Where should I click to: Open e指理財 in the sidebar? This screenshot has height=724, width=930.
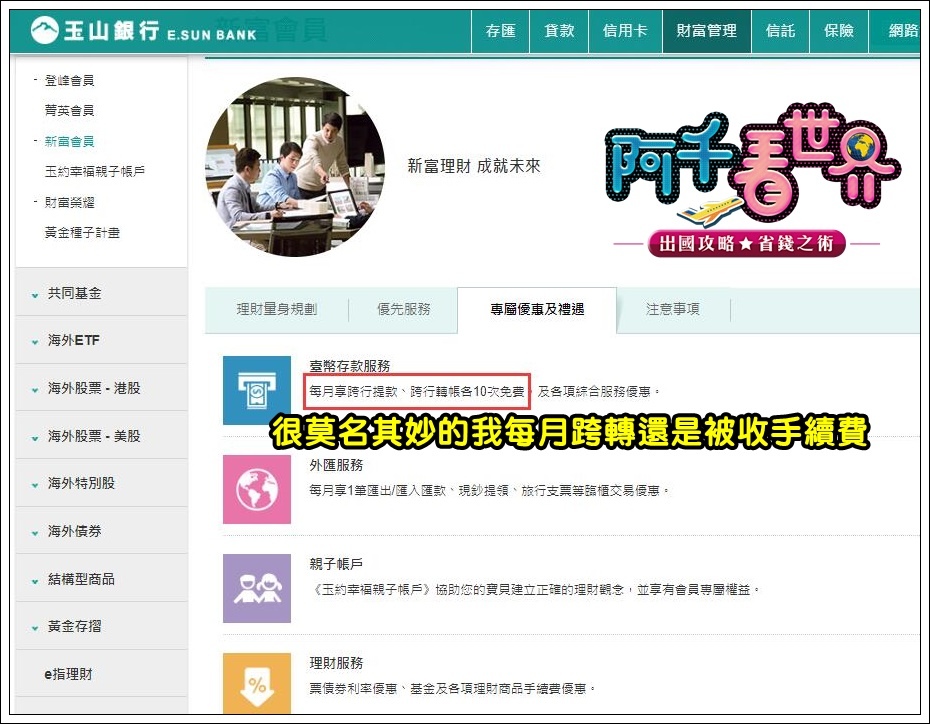[x=101, y=674]
